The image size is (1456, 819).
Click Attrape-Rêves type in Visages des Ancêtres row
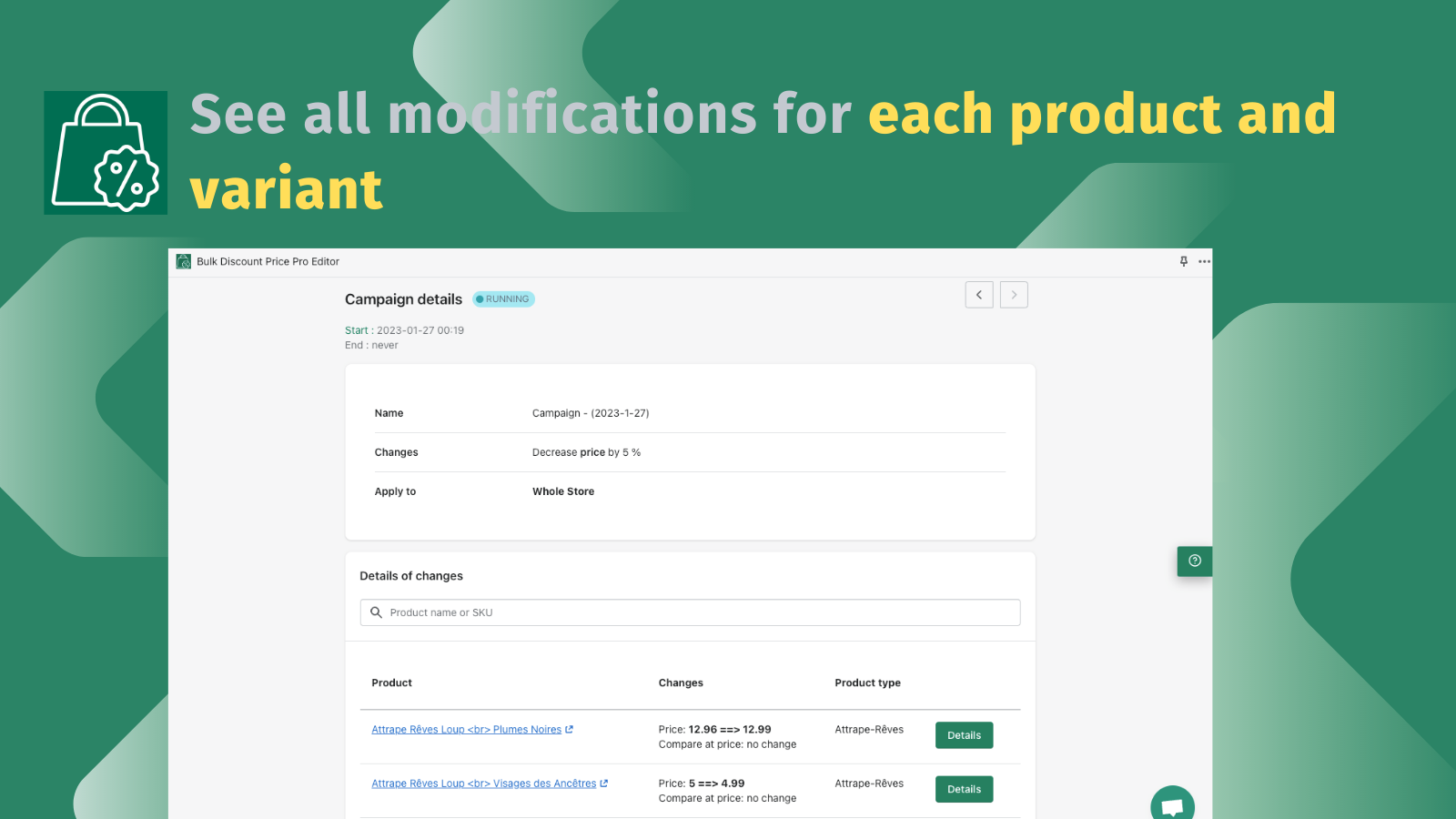(869, 784)
